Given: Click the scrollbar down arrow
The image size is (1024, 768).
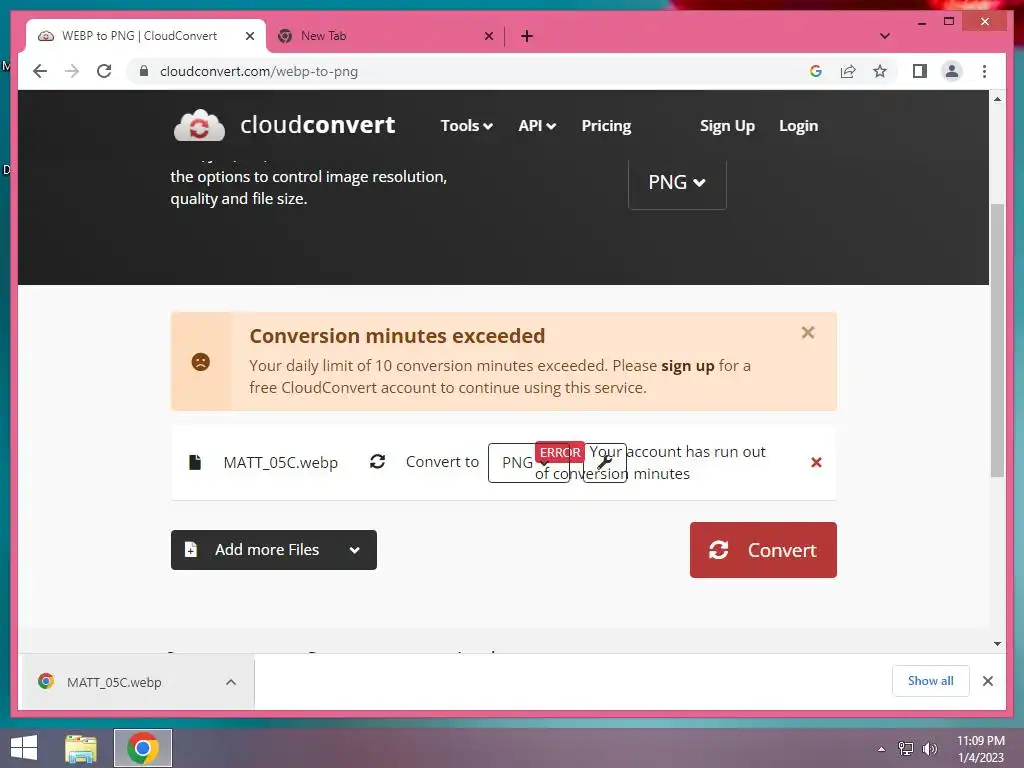Looking at the screenshot, I should (997, 644).
